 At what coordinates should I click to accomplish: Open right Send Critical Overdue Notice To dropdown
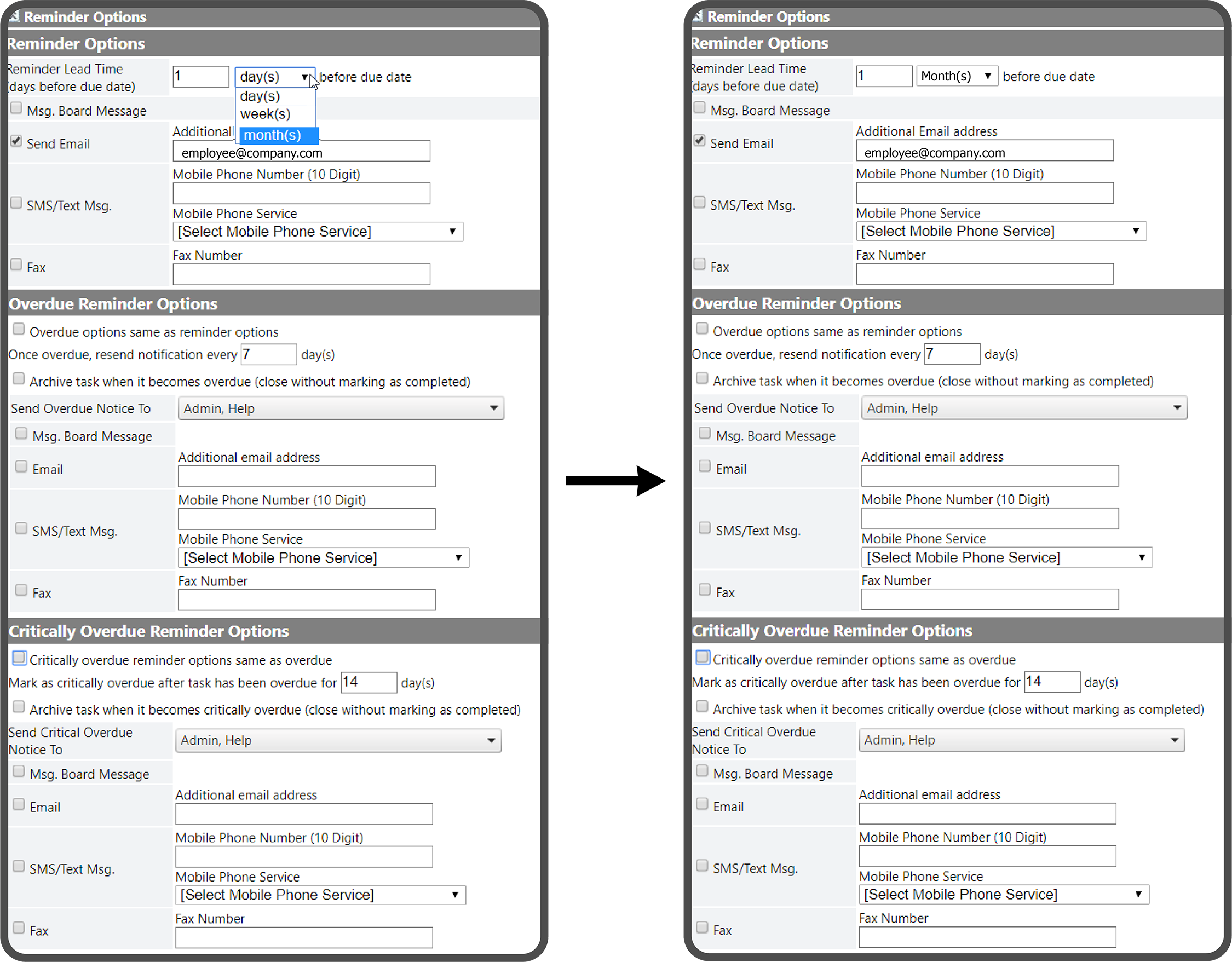[1021, 740]
